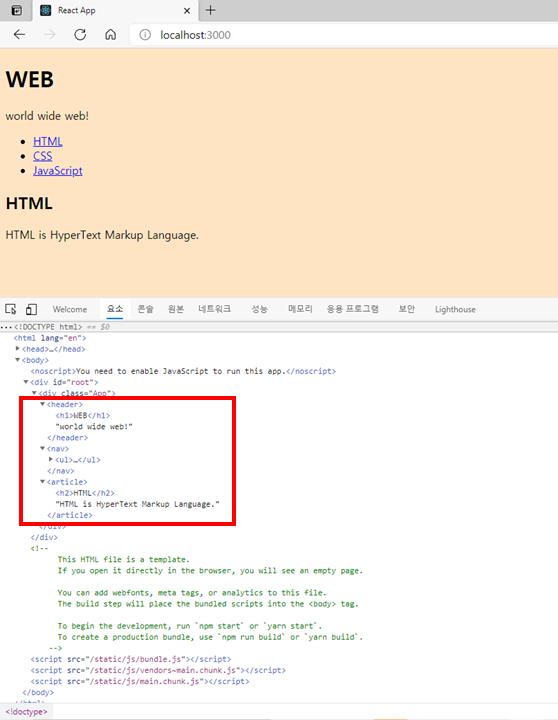
Task: Close the React App tab
Action: [x=187, y=11]
